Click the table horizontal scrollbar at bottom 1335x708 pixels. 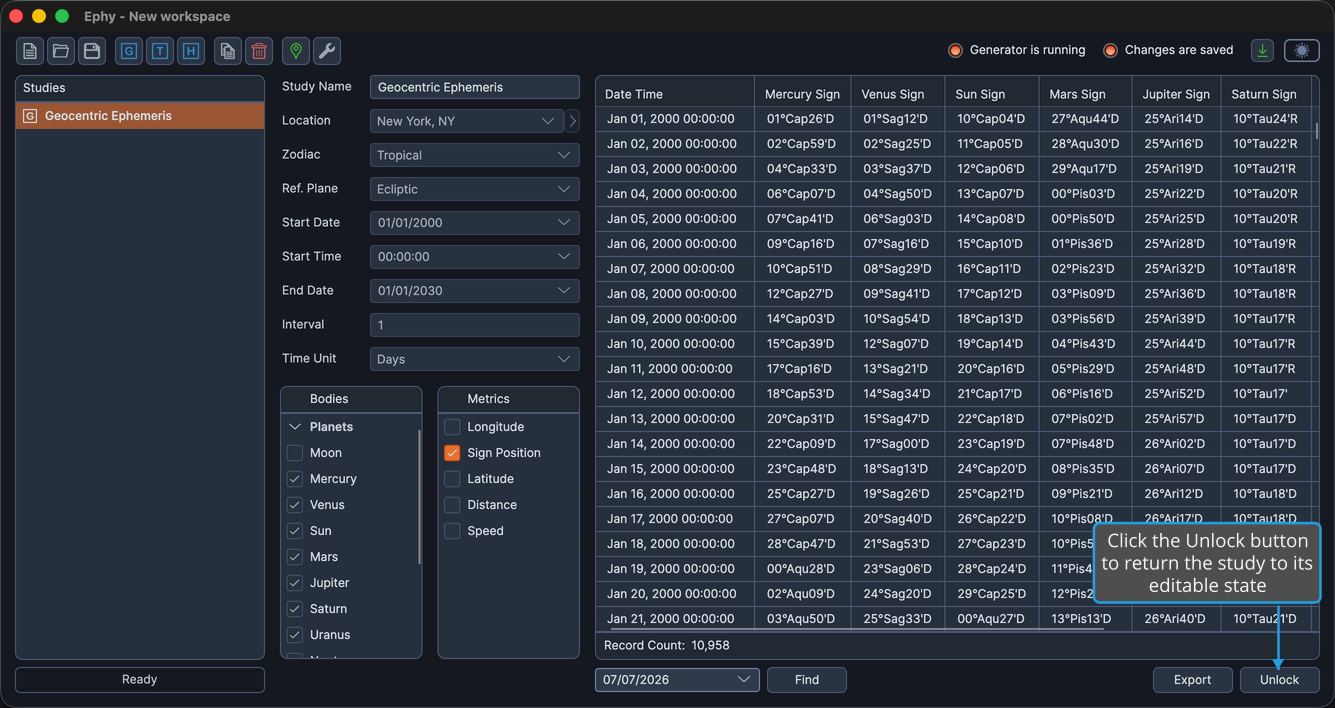point(856,630)
